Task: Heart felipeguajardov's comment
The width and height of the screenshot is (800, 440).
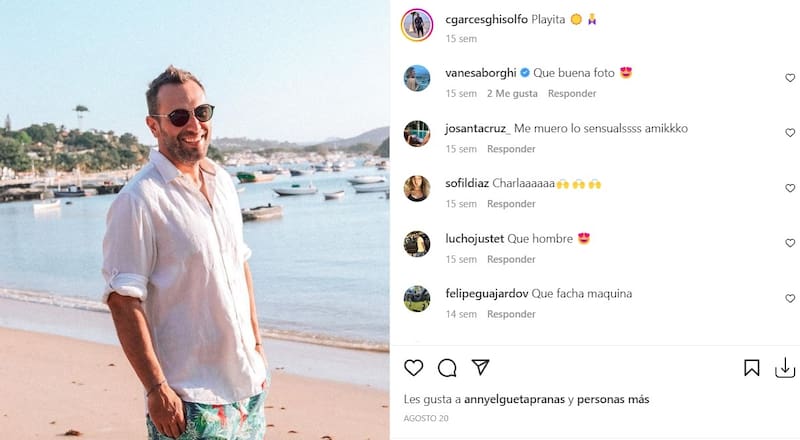Action: [790, 298]
